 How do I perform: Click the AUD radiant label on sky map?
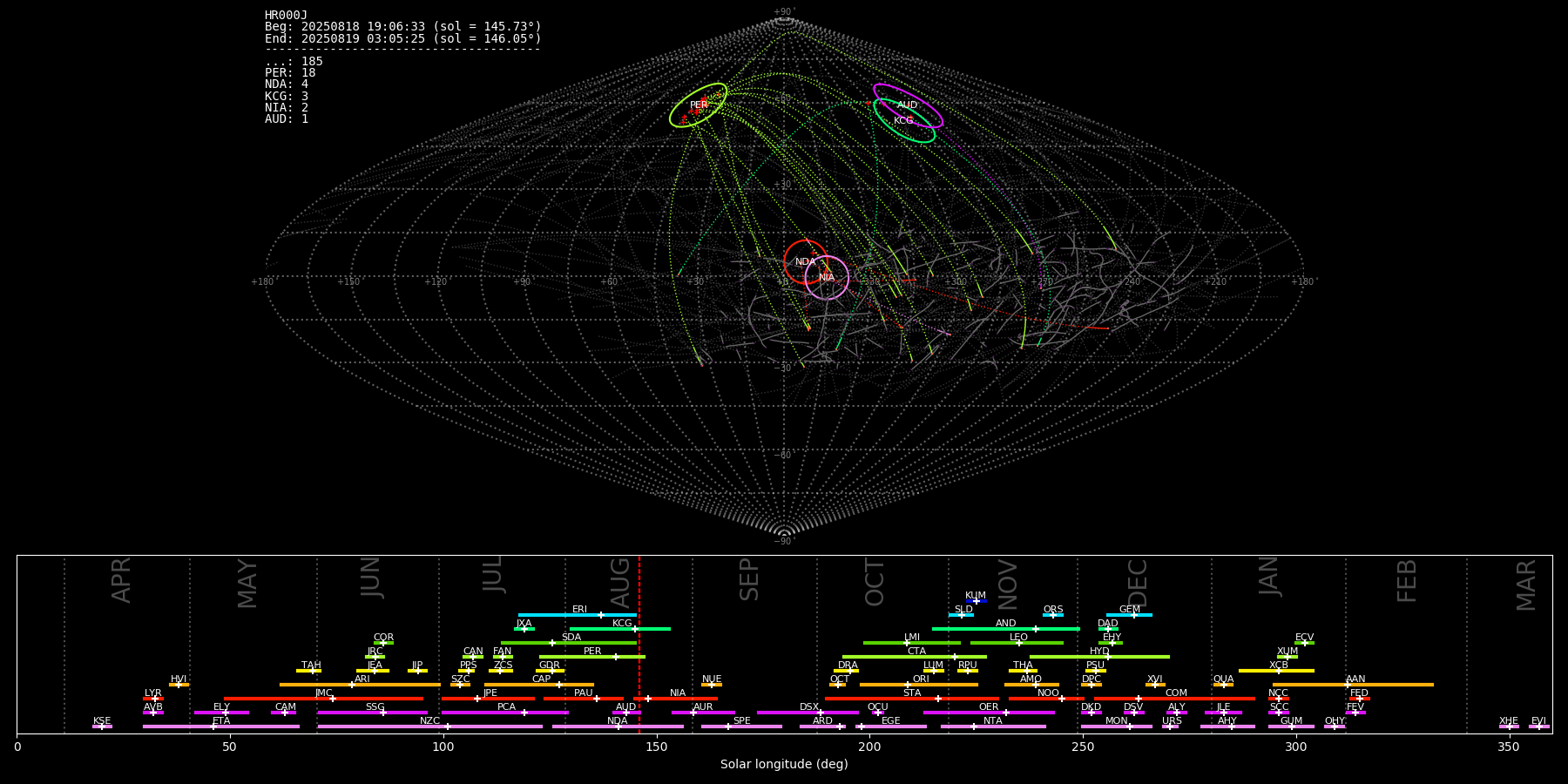tap(907, 105)
